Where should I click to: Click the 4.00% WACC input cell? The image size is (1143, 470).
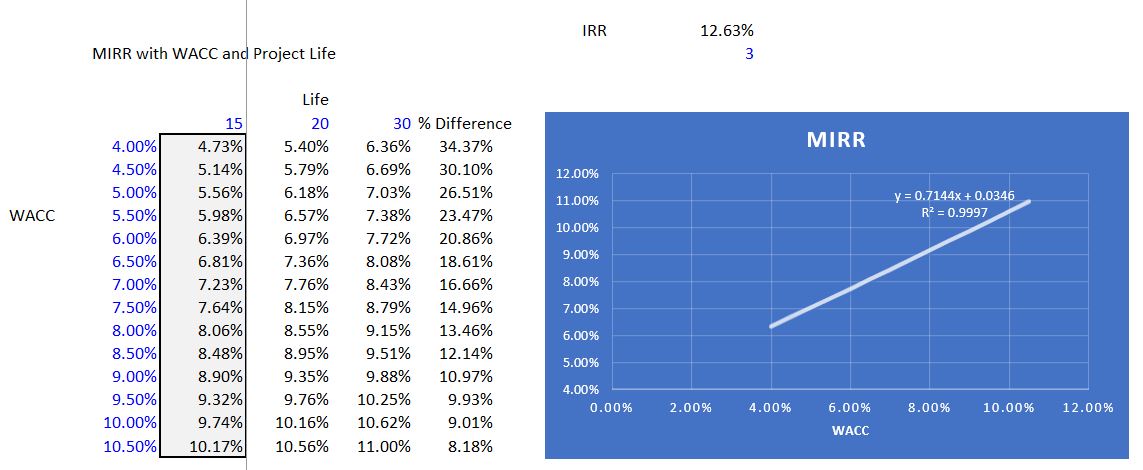(134, 147)
